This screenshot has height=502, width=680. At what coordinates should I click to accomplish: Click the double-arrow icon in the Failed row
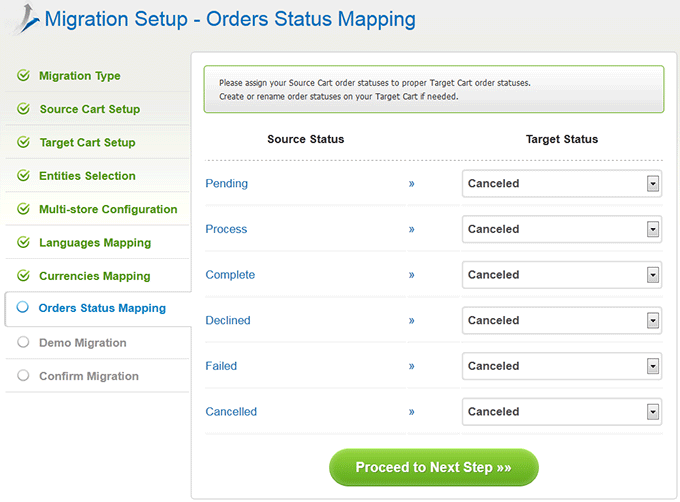coord(411,366)
